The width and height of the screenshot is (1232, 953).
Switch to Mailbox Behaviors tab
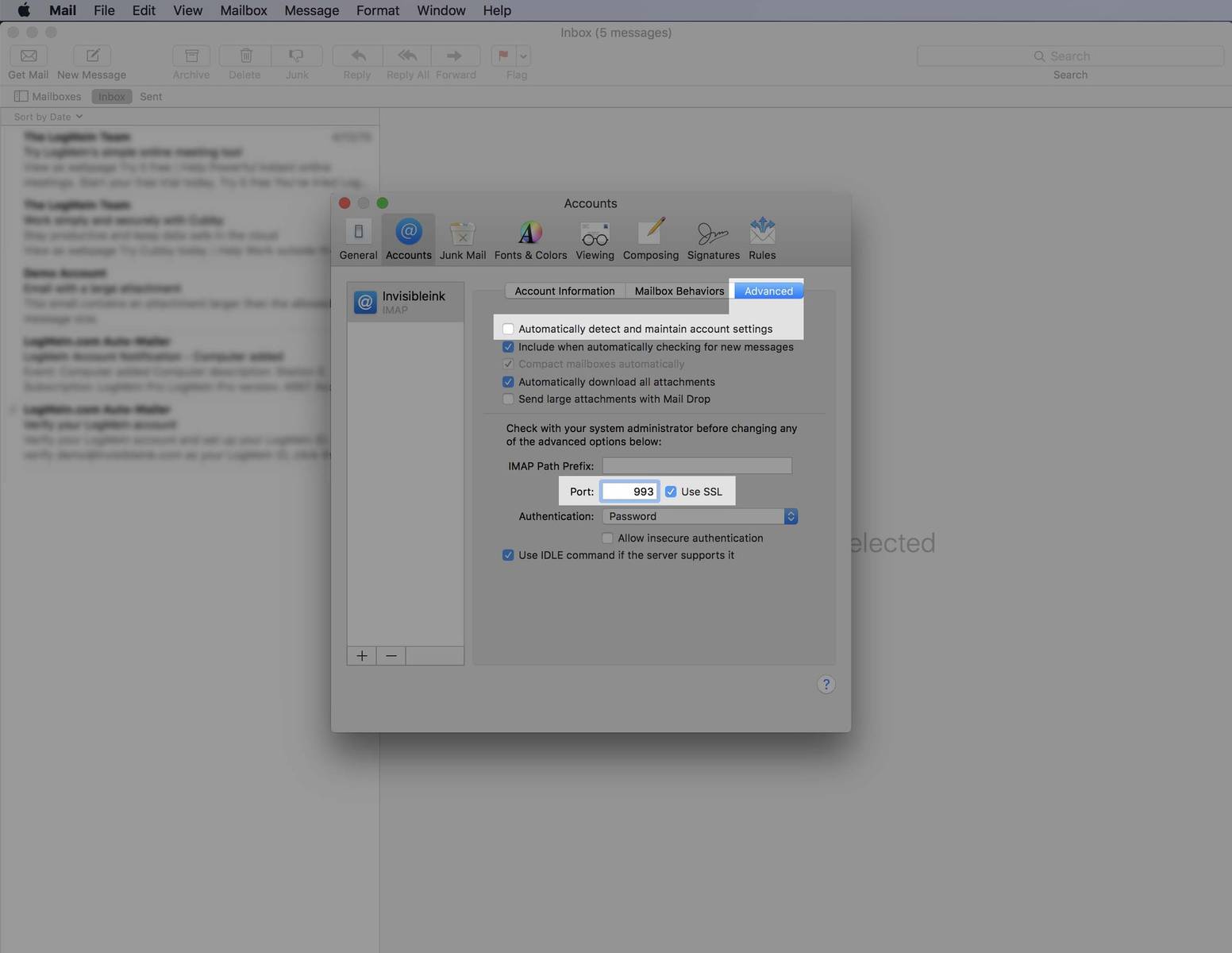pos(680,291)
